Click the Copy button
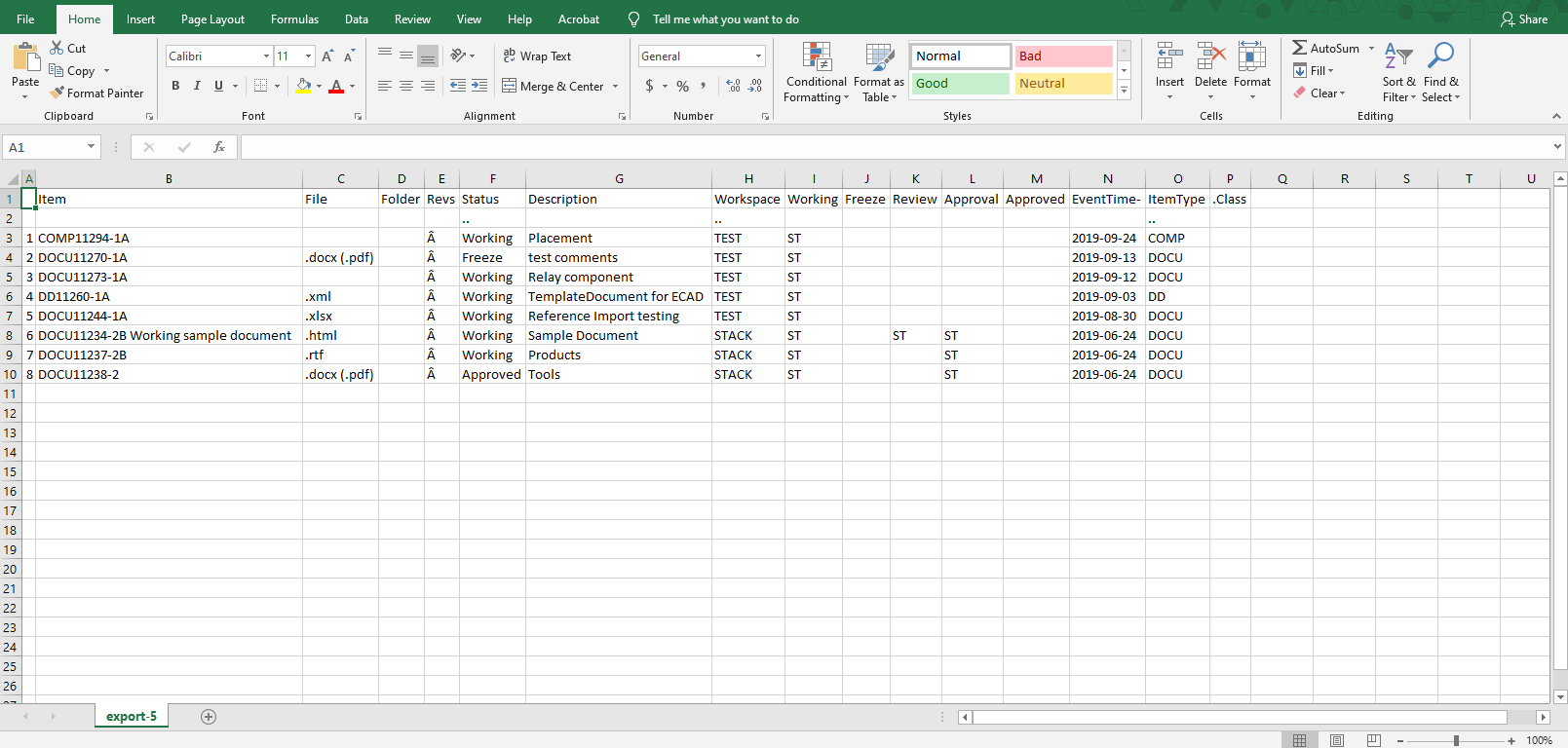The image size is (1568, 748). (73, 70)
